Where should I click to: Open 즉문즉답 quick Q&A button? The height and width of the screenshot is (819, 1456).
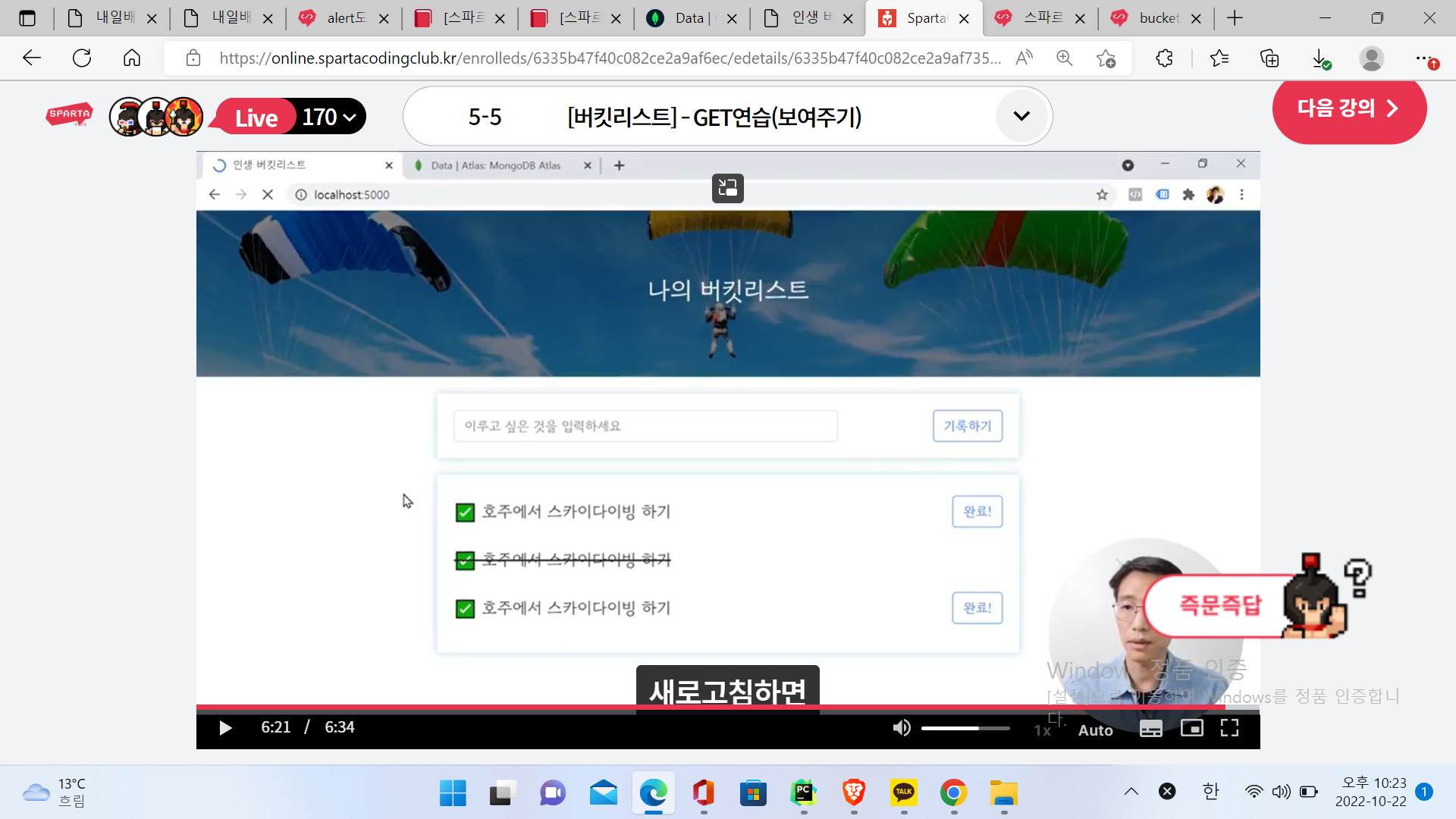point(1219,605)
